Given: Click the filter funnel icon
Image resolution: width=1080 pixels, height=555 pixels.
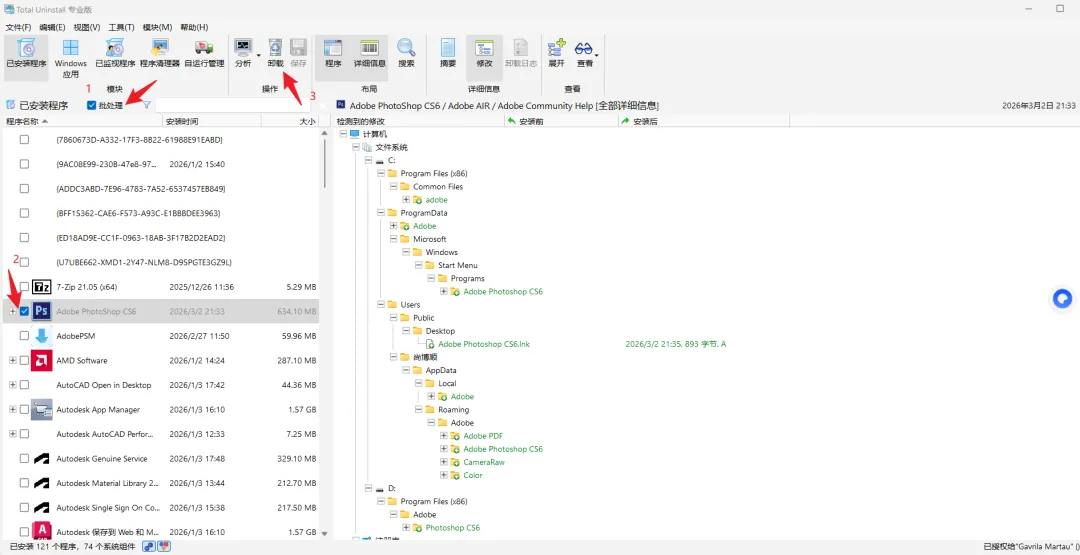Looking at the screenshot, I should pos(147,105).
